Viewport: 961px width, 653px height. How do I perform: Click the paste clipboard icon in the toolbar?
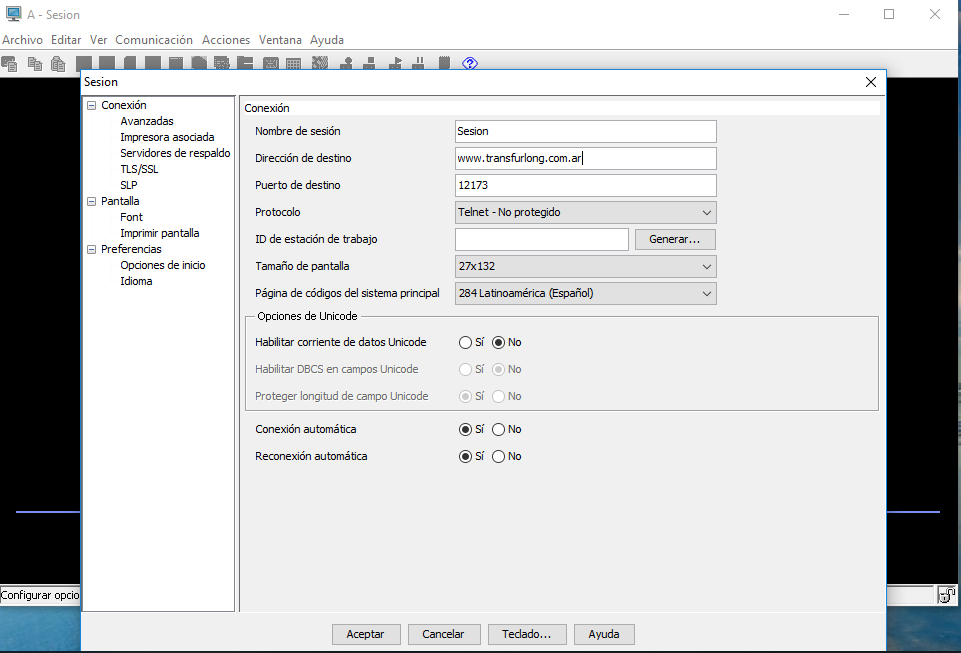[x=58, y=63]
